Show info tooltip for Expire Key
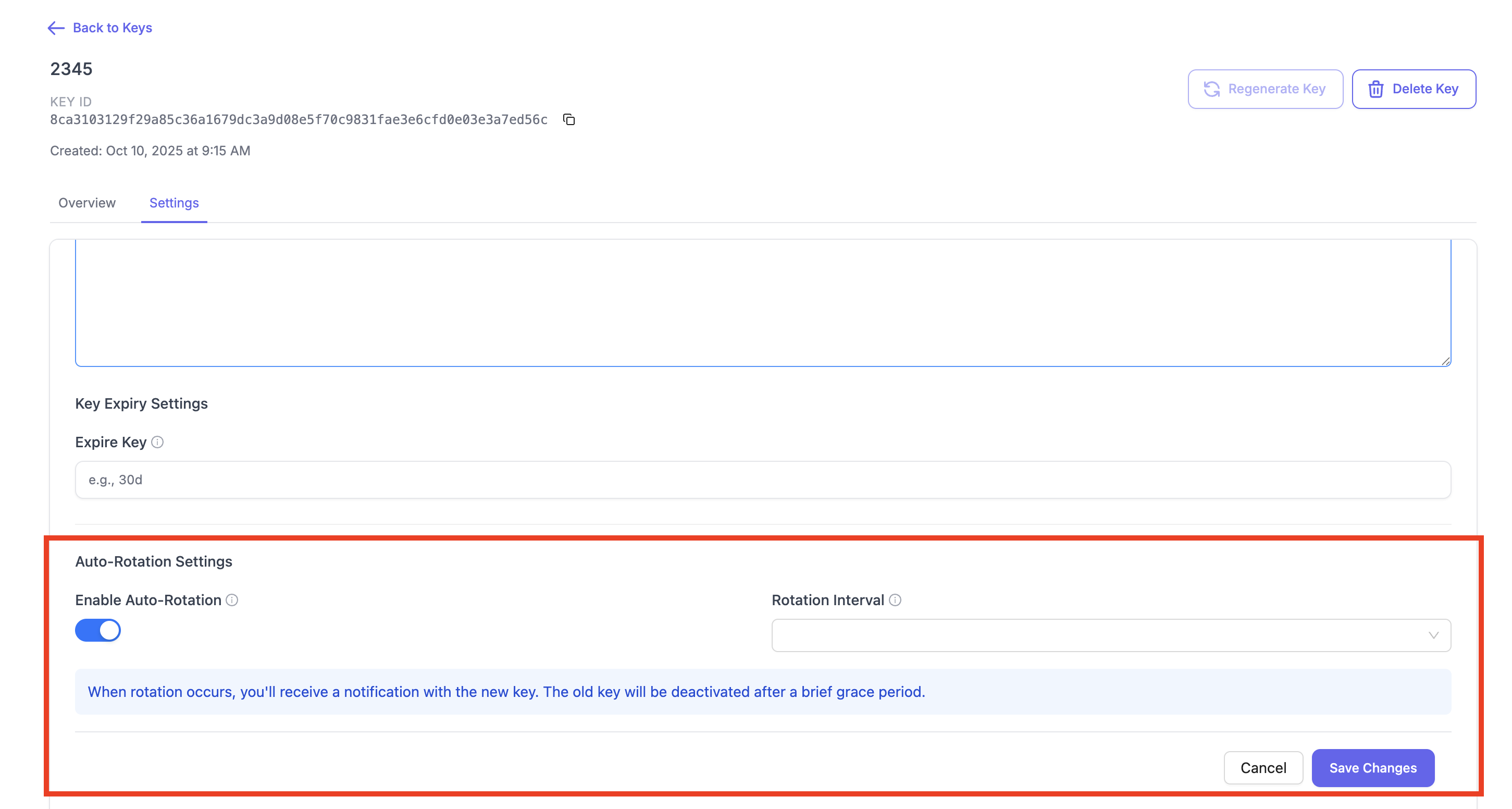Viewport: 1512px width, 809px height. pos(157,442)
